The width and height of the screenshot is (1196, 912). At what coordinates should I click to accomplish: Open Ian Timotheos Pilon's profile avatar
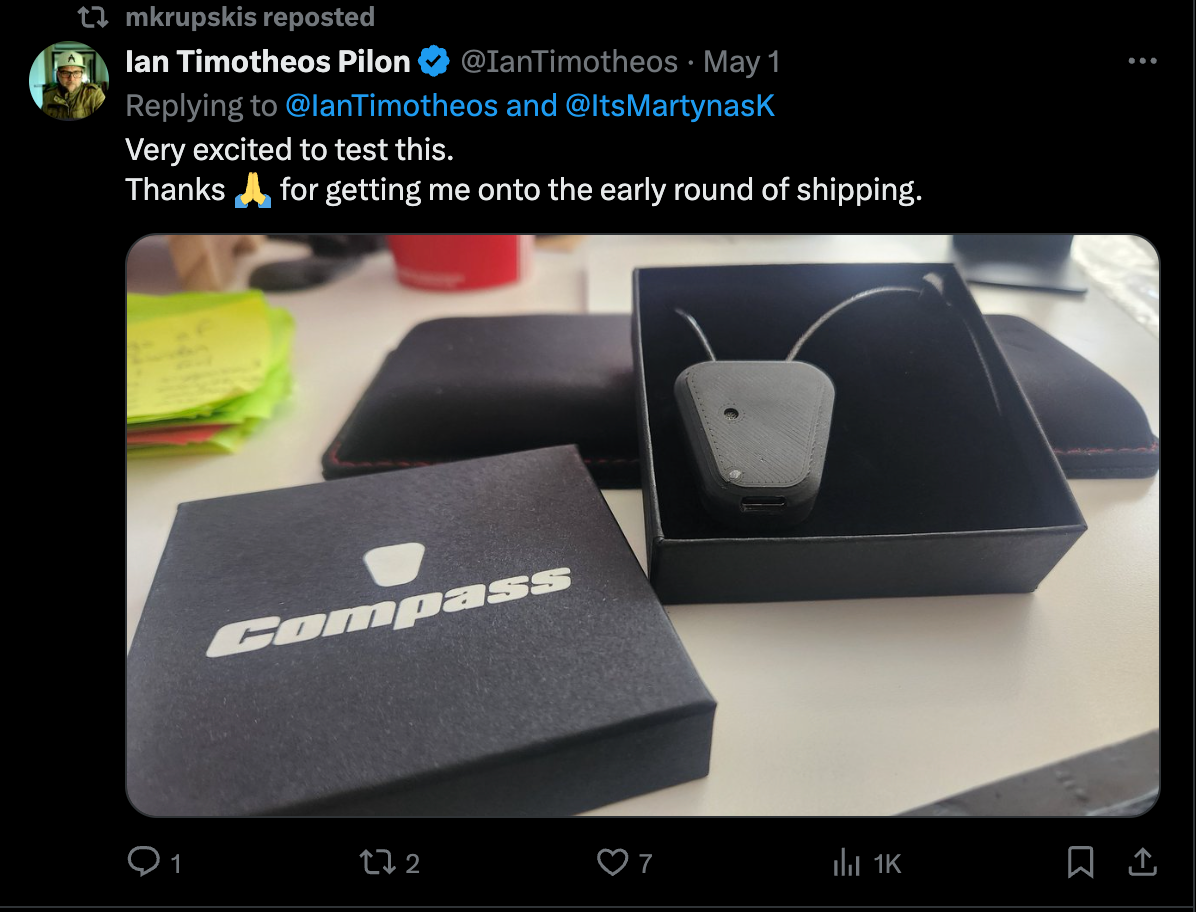point(69,80)
